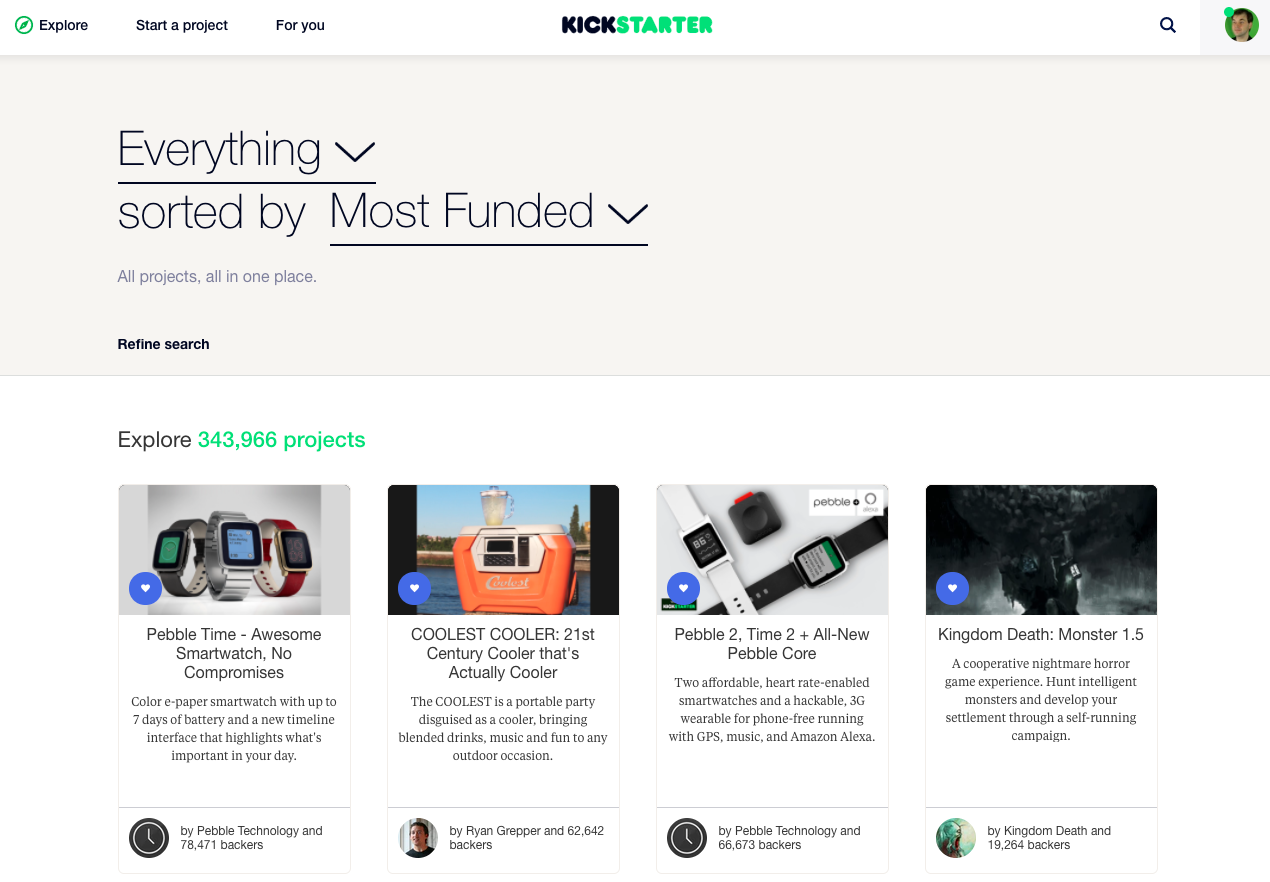Open the Kingdom Death: Monster 1.5 title link
This screenshot has width=1270, height=882.
point(1041,634)
